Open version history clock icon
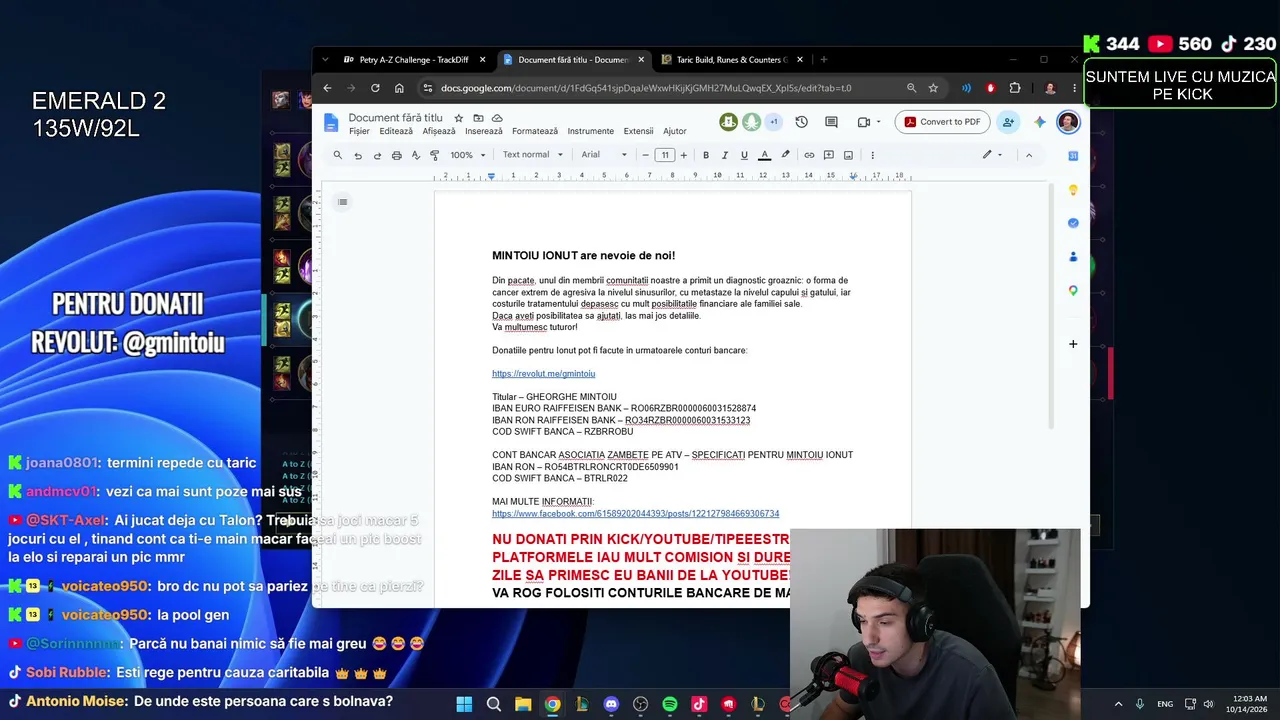The height and width of the screenshot is (720, 1280). 801,122
